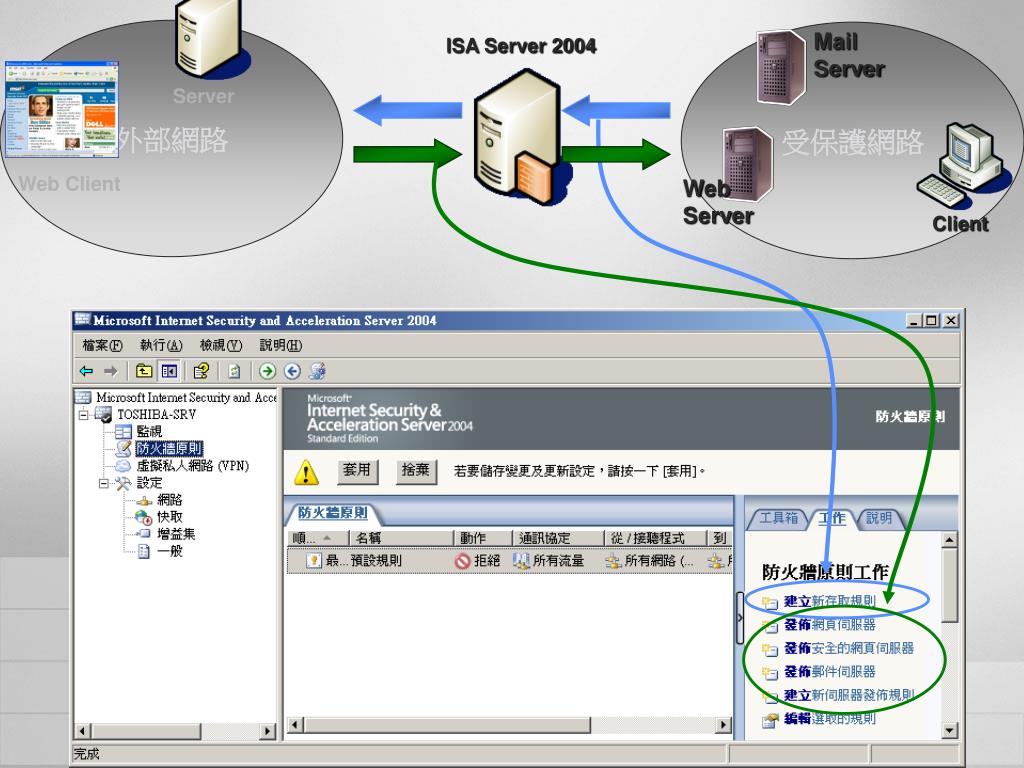Click the 拒絕 action cell
This screenshot has width=1024, height=768.
click(x=478, y=560)
